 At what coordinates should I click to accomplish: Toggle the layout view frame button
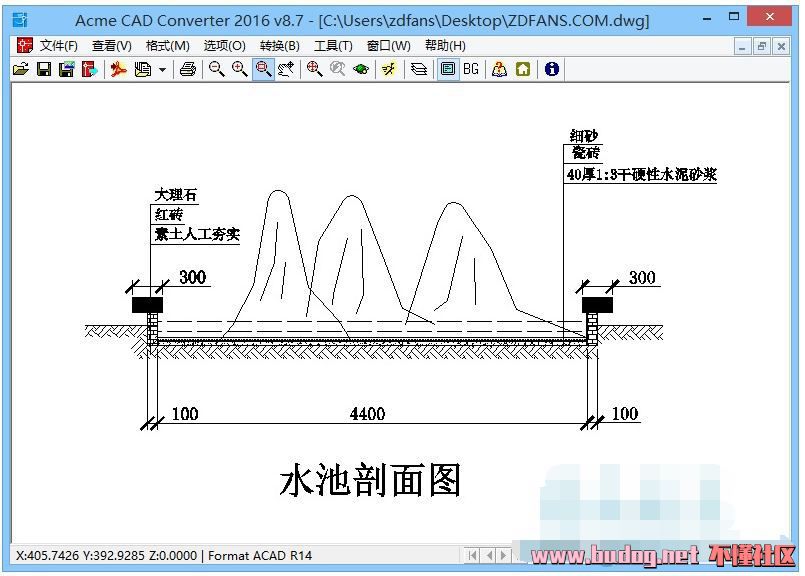448,69
